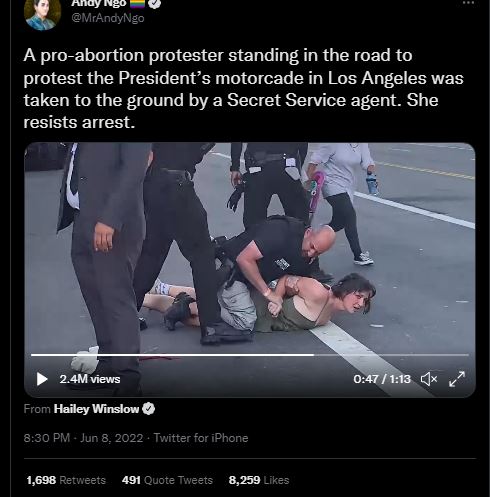Click the 2.4M views label

pyautogui.click(x=90, y=379)
